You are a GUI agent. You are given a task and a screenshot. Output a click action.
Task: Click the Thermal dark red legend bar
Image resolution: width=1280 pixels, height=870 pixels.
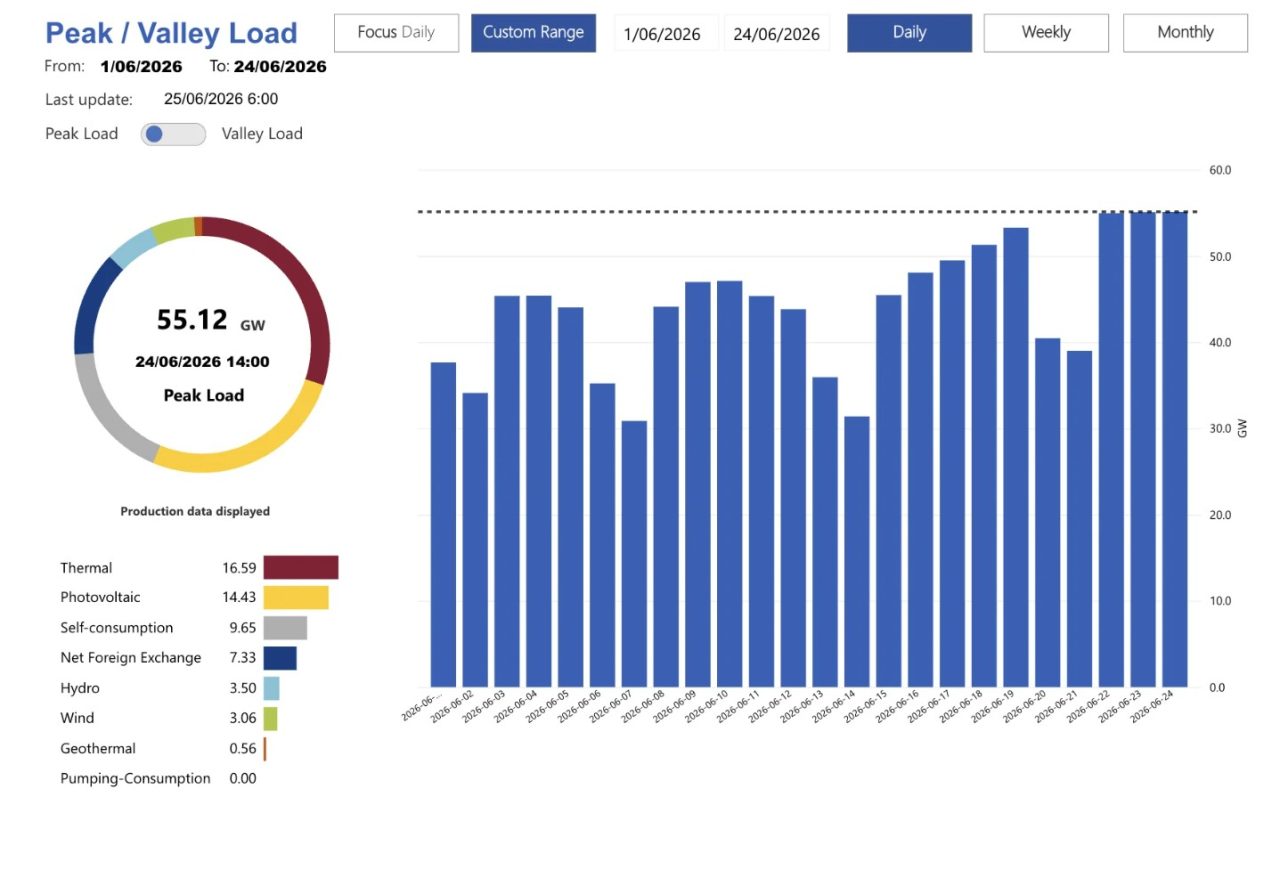pos(301,568)
